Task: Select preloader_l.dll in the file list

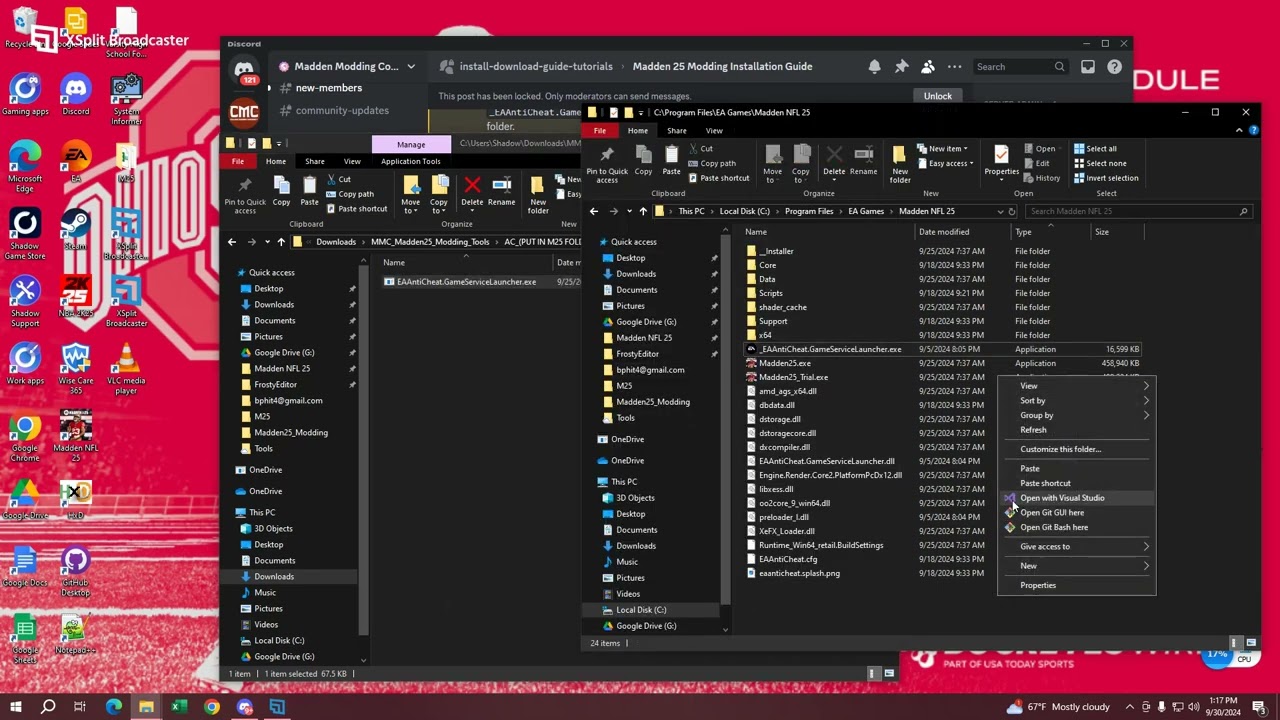Action: pyautogui.click(x=784, y=517)
